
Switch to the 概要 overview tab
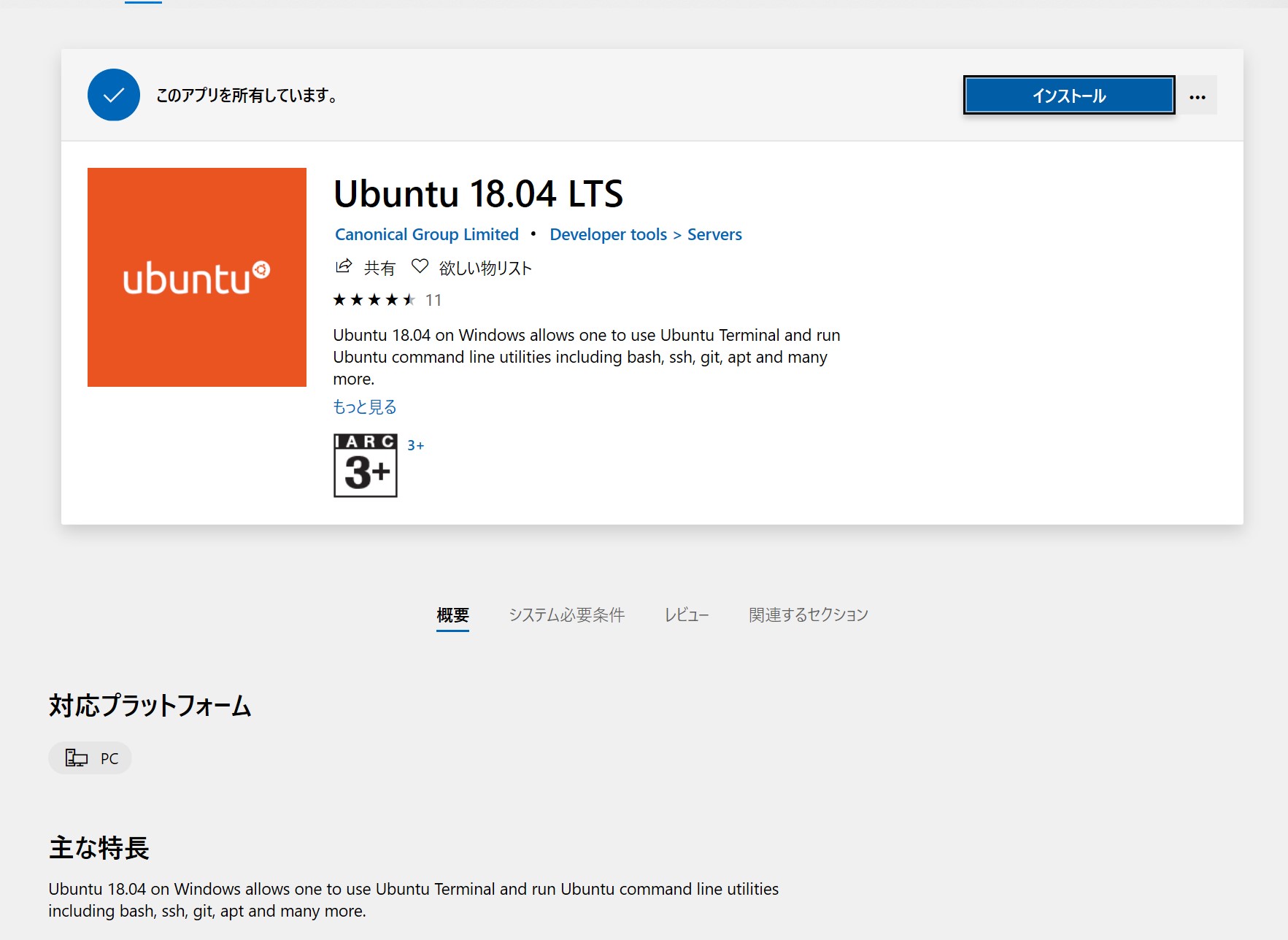[452, 615]
